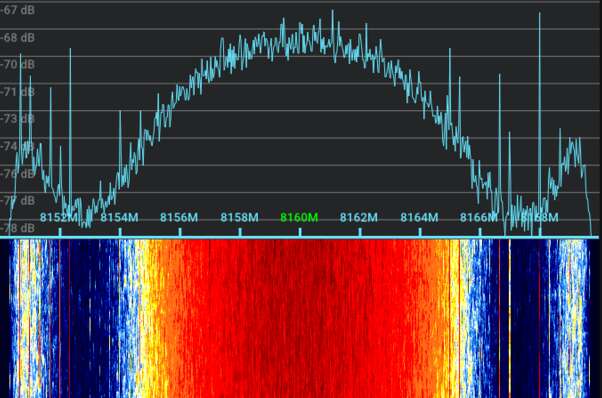This screenshot has height=398, width=602.
Task: Click the 8164M frequency label
Action: [419, 218]
